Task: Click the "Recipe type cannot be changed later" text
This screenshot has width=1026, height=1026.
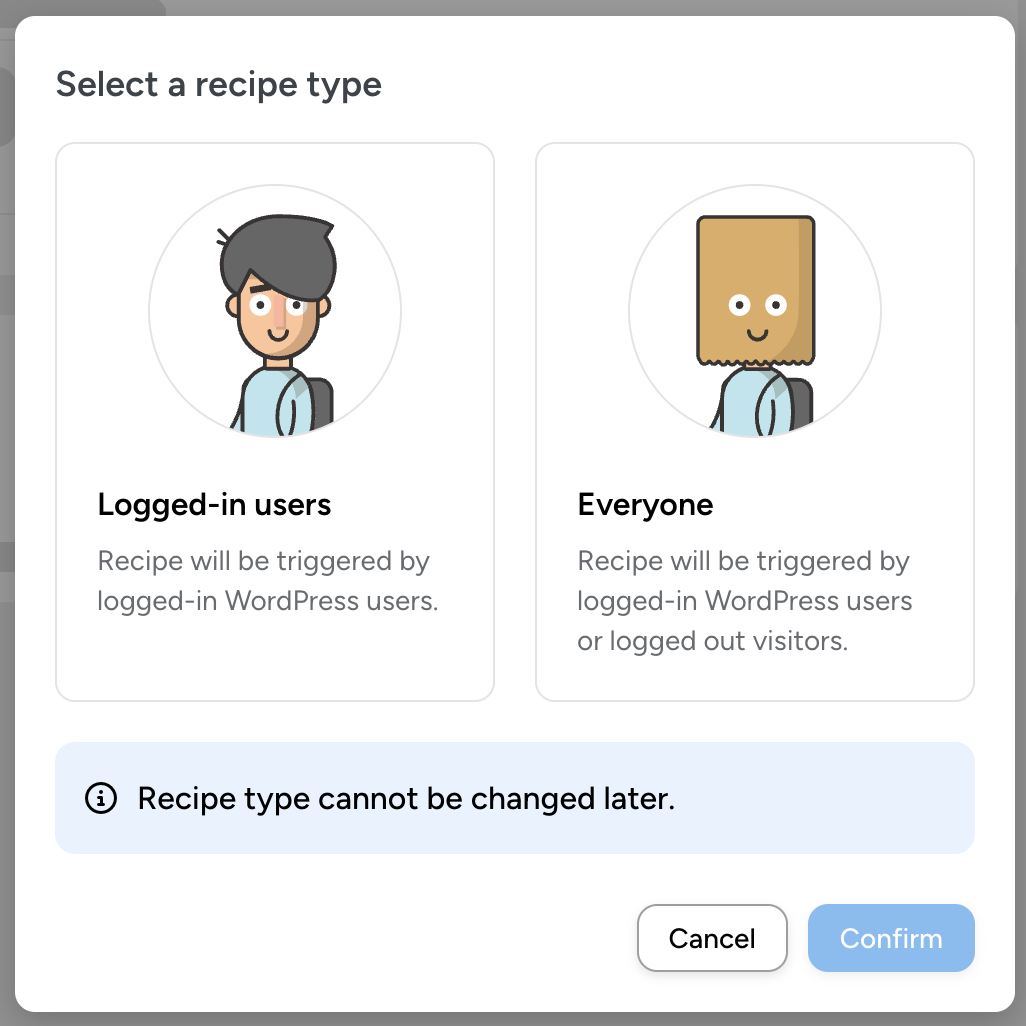Action: coord(406,798)
